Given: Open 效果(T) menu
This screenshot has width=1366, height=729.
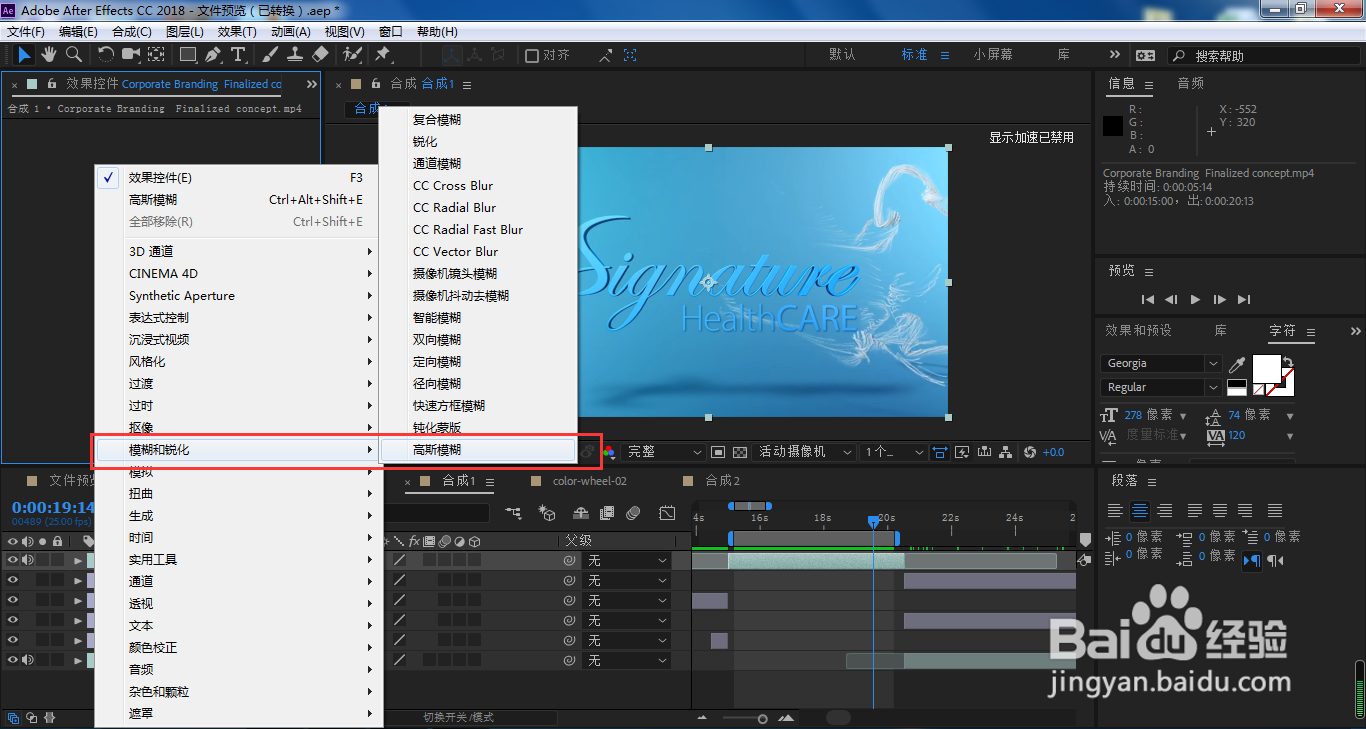Looking at the screenshot, I should point(237,32).
